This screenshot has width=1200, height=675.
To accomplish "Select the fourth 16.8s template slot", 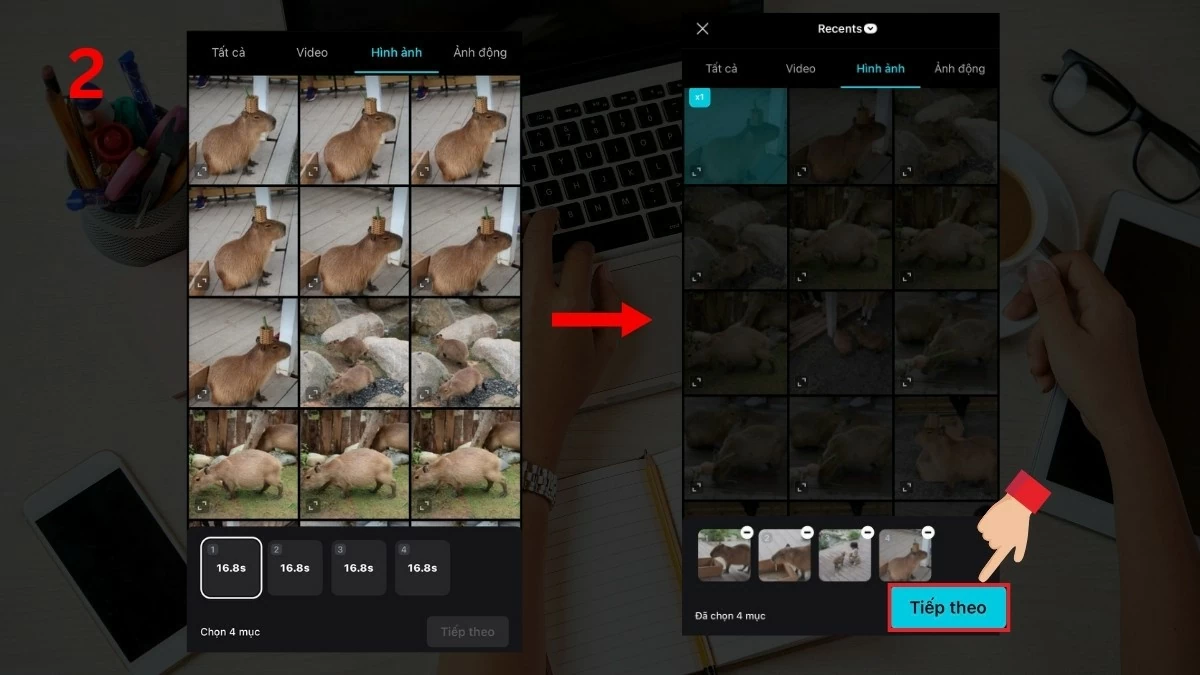I will point(422,568).
